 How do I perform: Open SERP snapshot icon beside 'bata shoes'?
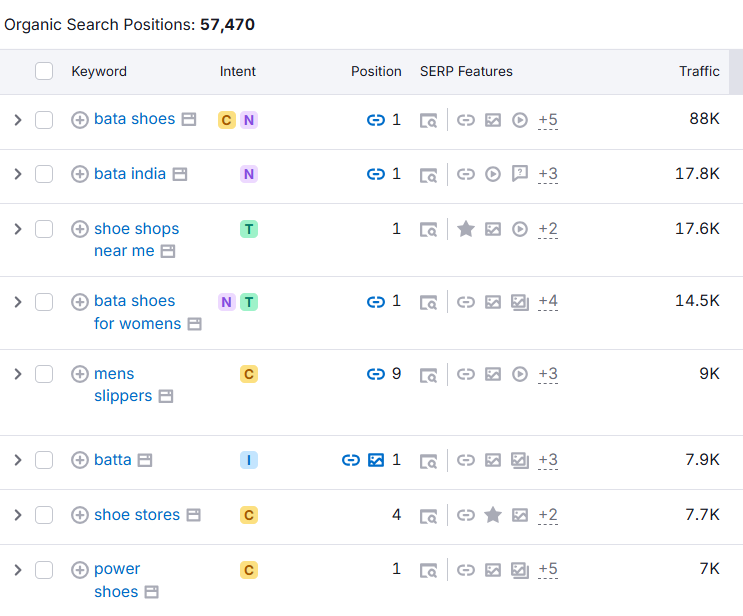(x=189, y=119)
